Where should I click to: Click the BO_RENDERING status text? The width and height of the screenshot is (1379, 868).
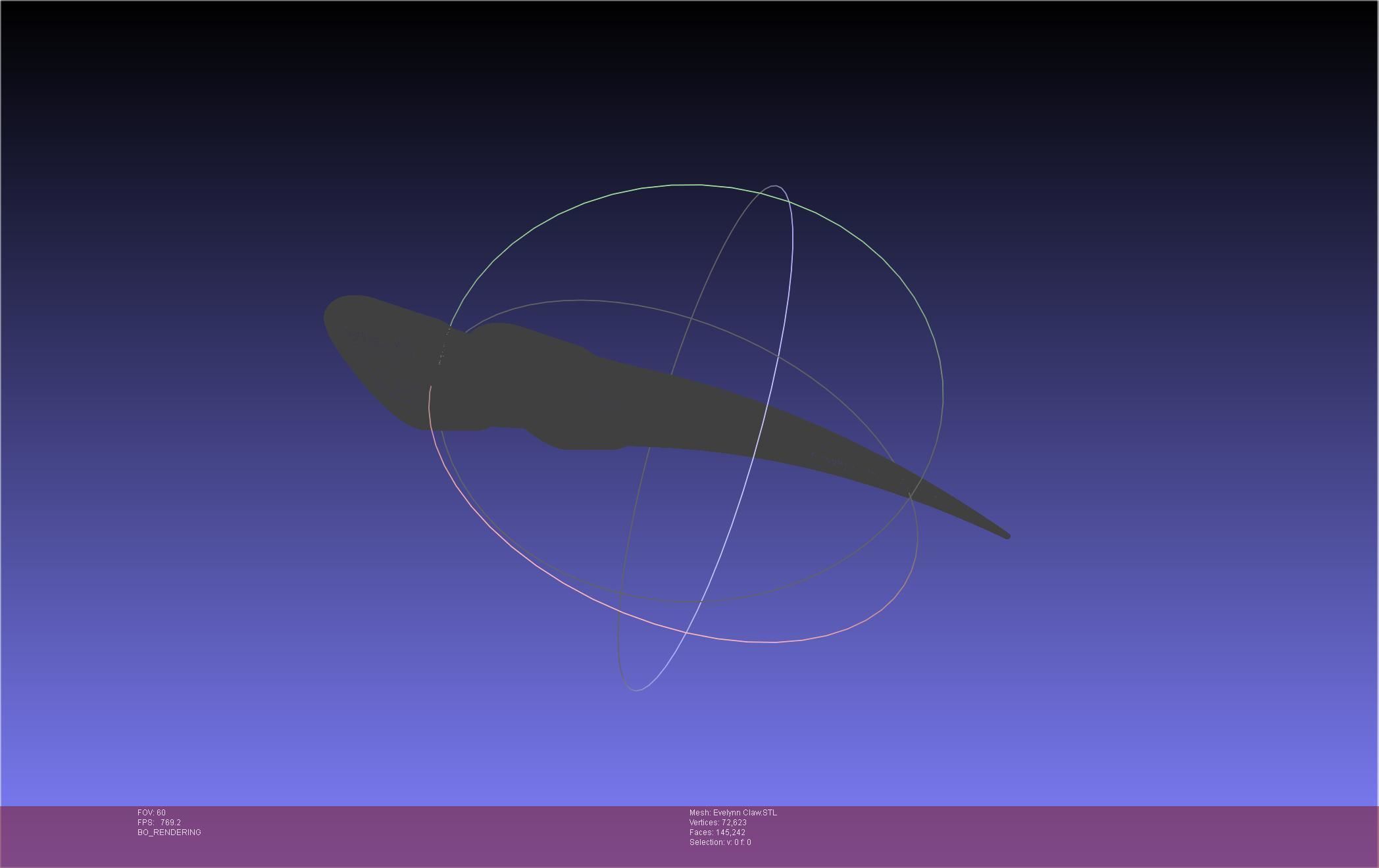tap(169, 832)
